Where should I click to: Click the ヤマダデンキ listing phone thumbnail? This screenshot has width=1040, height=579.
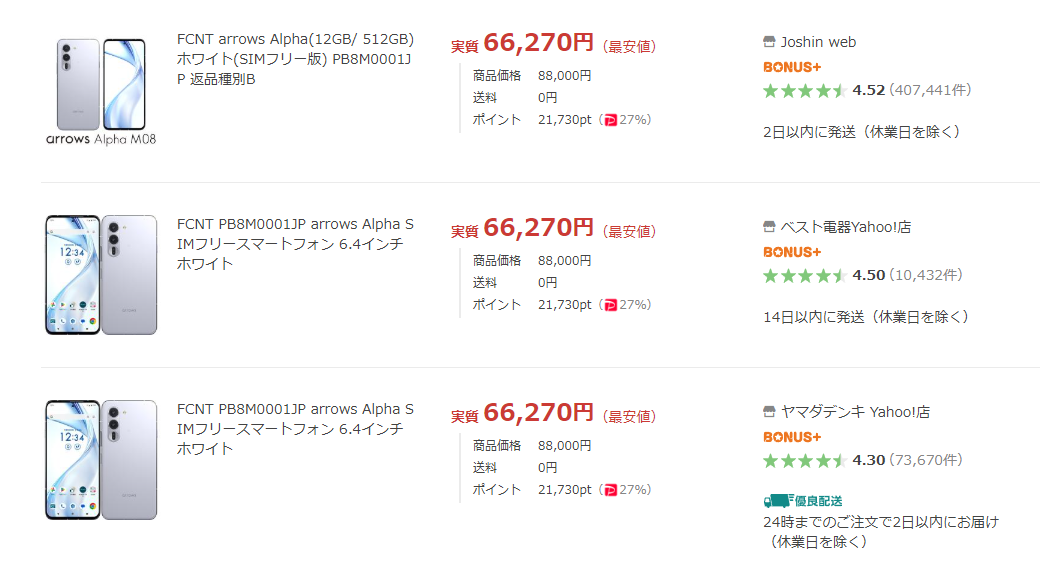[101, 459]
